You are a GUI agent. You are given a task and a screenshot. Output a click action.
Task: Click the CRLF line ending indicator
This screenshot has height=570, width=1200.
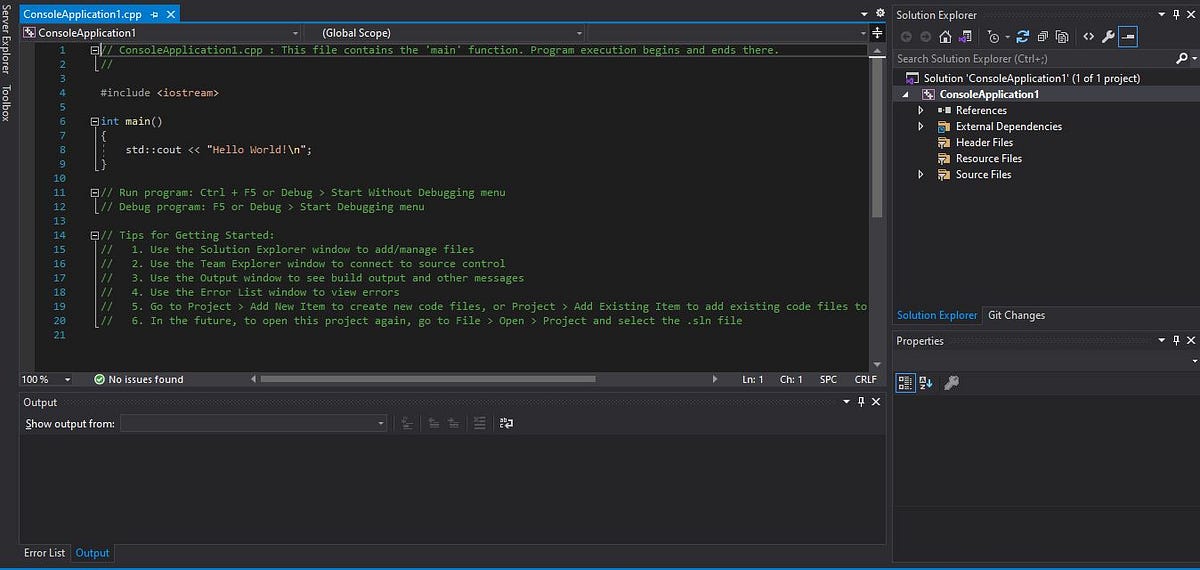click(866, 379)
